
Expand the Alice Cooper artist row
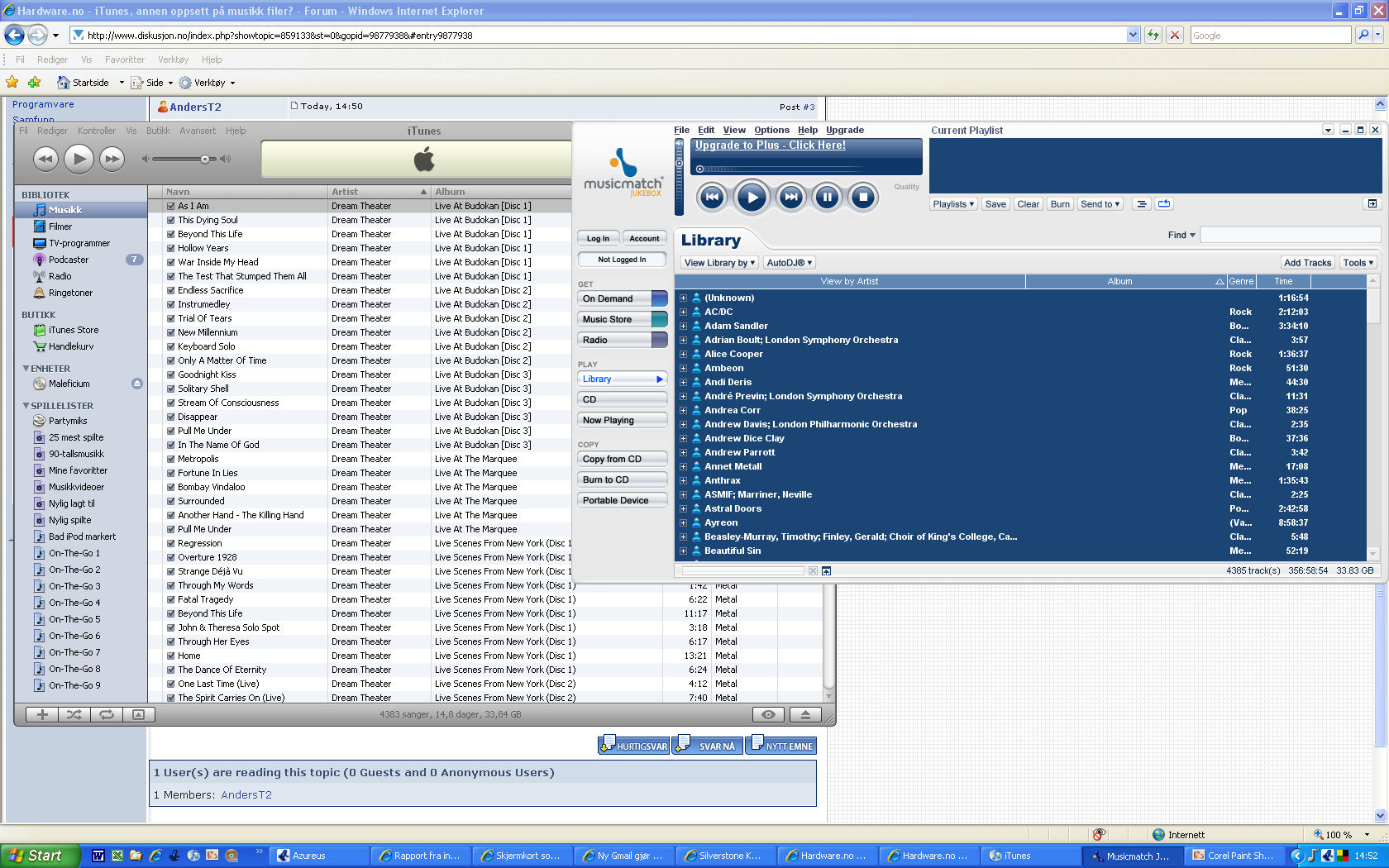point(683,354)
